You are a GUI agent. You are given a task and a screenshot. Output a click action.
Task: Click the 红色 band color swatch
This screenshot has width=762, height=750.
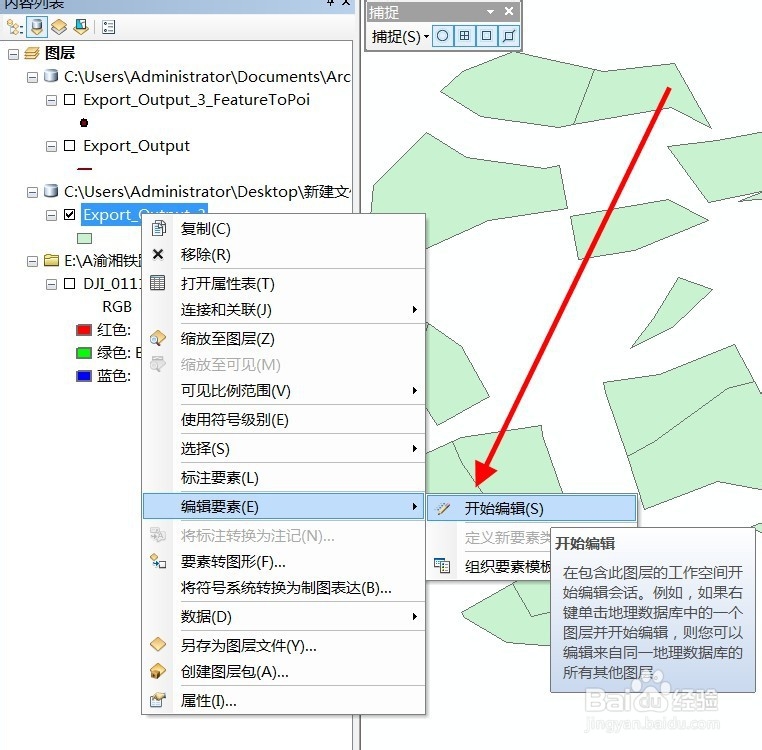pos(84,330)
